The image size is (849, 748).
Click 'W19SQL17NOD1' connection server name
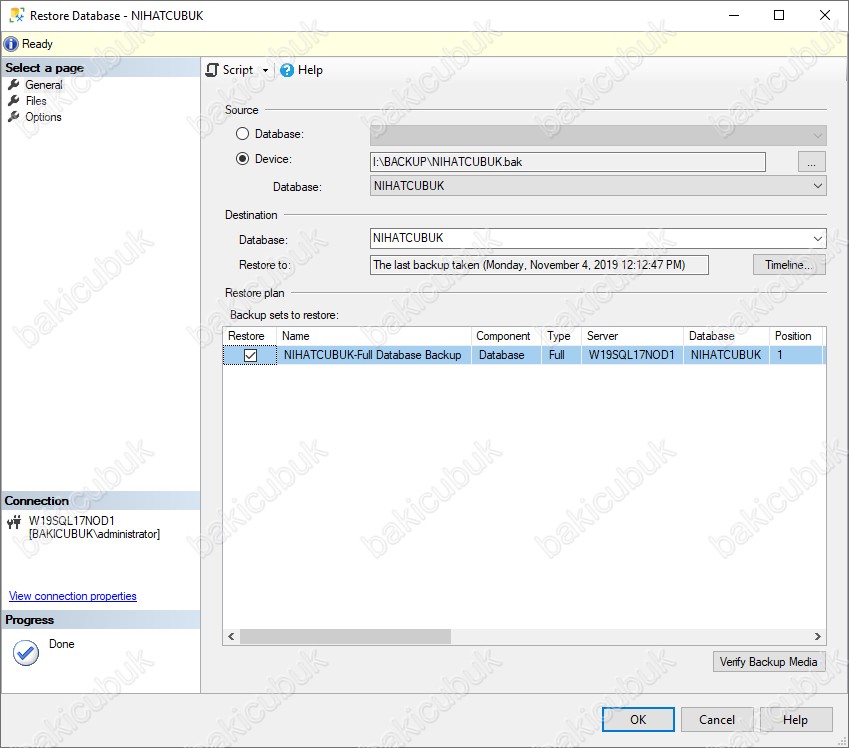click(71, 521)
